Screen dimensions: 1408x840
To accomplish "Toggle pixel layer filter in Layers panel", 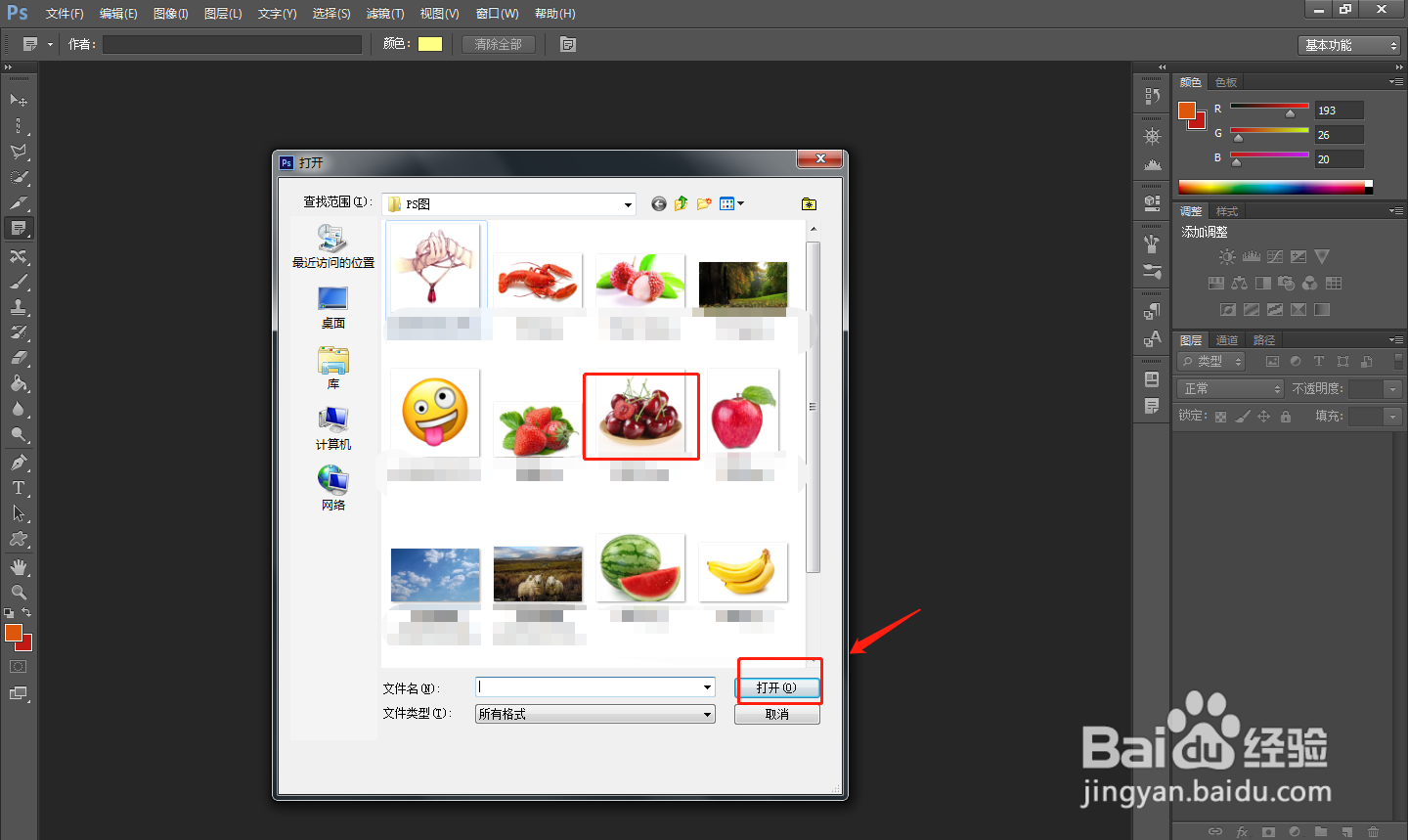I will (x=1272, y=361).
